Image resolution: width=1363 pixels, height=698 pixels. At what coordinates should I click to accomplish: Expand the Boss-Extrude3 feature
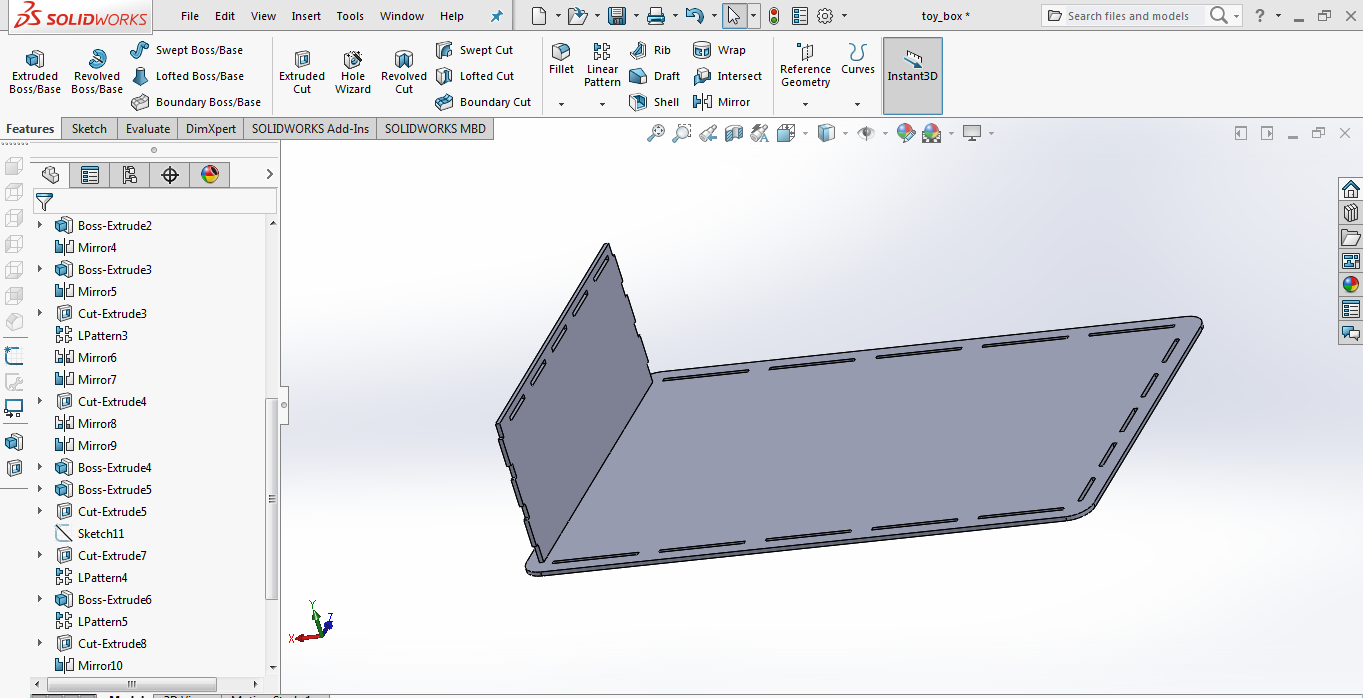coord(40,269)
